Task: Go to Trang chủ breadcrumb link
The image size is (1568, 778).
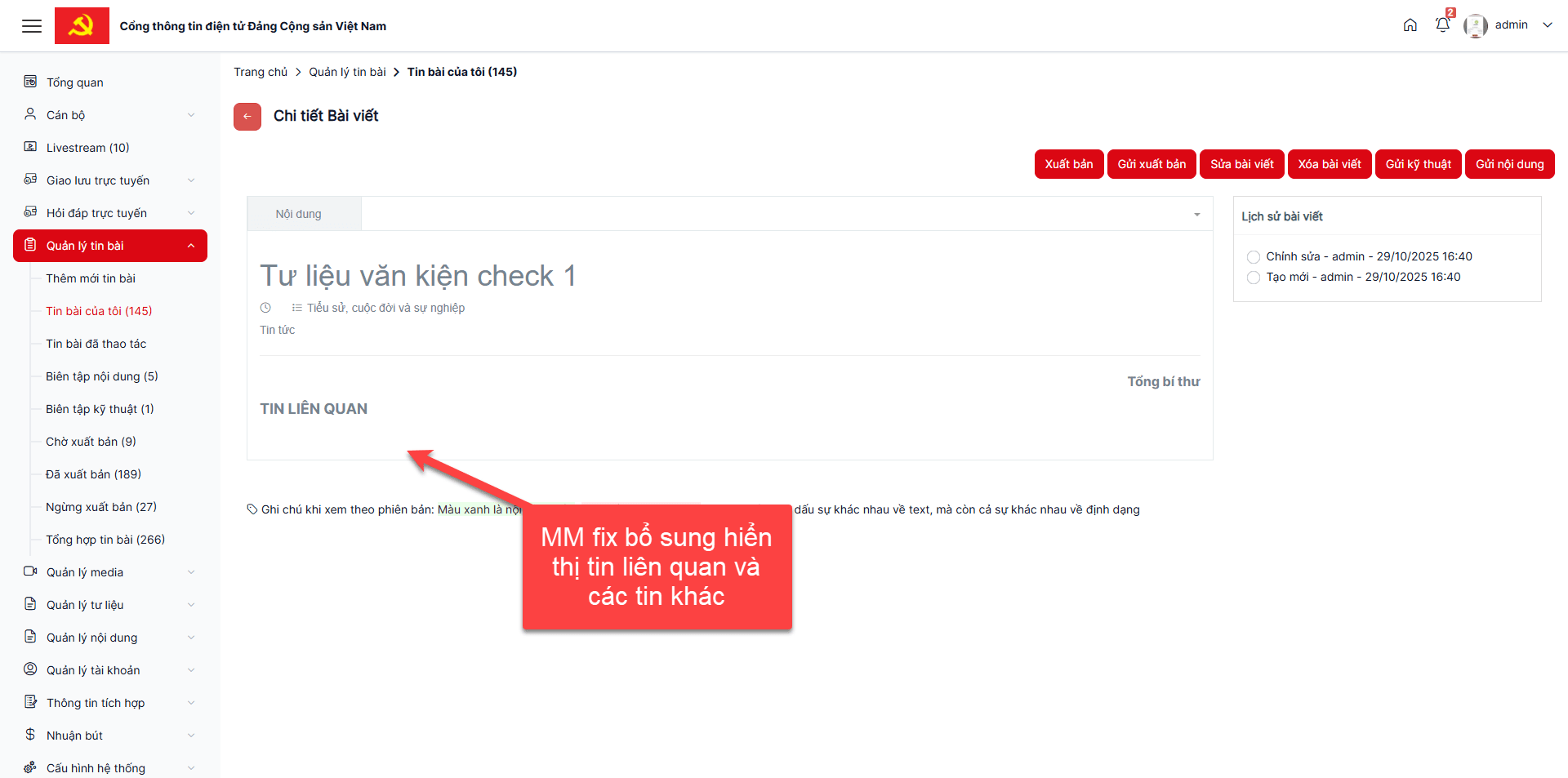Action: point(261,72)
